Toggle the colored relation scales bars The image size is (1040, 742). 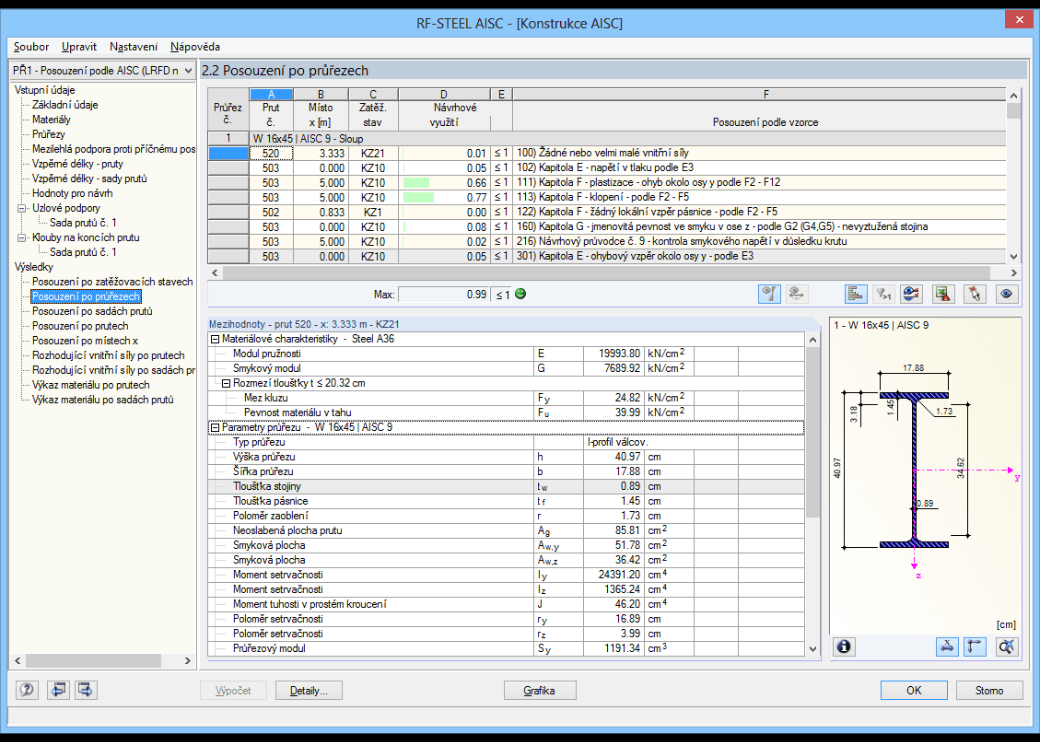(856, 294)
